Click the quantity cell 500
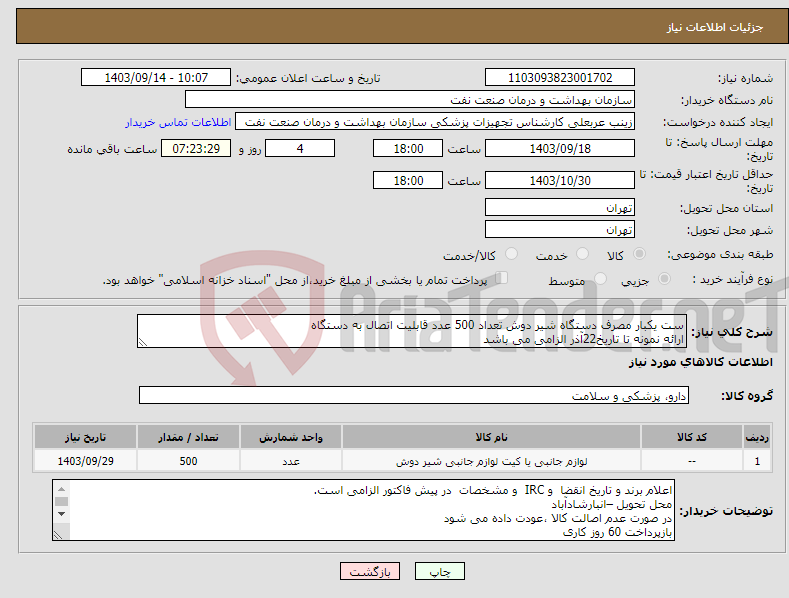Image resolution: width=789 pixels, height=598 pixels. 188,461
